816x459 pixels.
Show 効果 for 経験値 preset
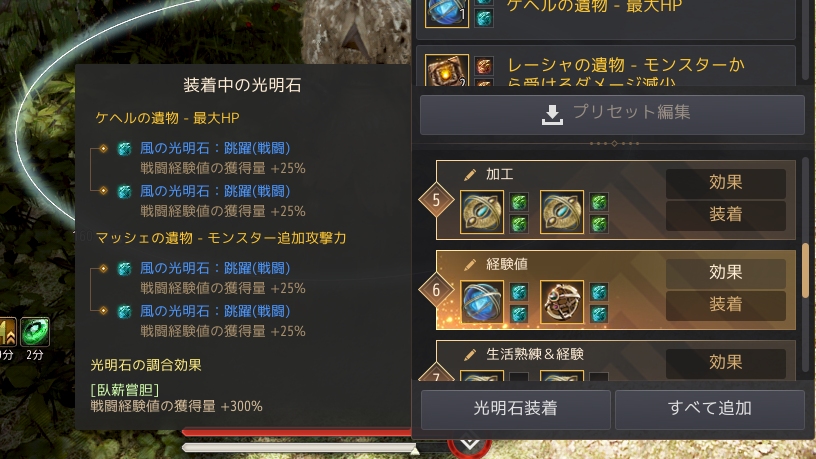725,273
